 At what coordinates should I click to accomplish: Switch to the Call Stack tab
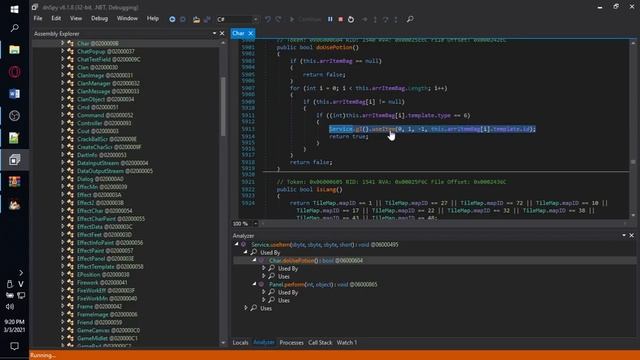[x=320, y=342]
